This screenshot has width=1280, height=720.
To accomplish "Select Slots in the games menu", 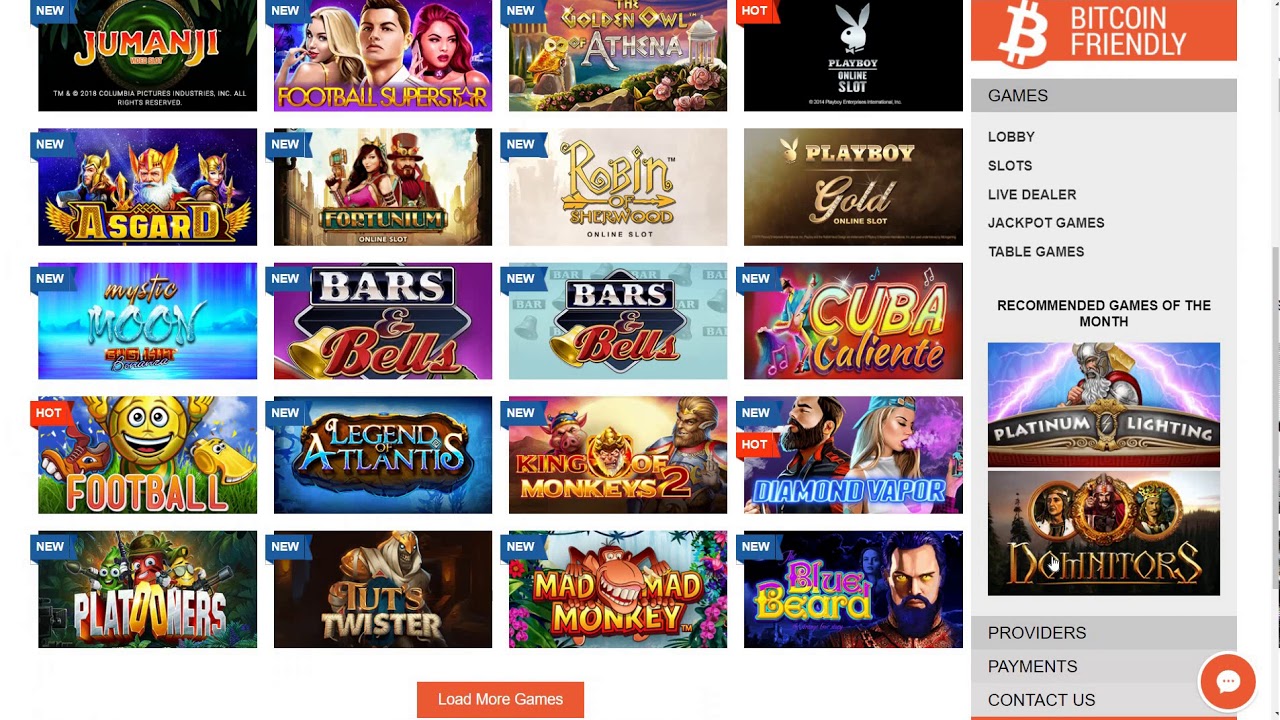I will [1010, 166].
